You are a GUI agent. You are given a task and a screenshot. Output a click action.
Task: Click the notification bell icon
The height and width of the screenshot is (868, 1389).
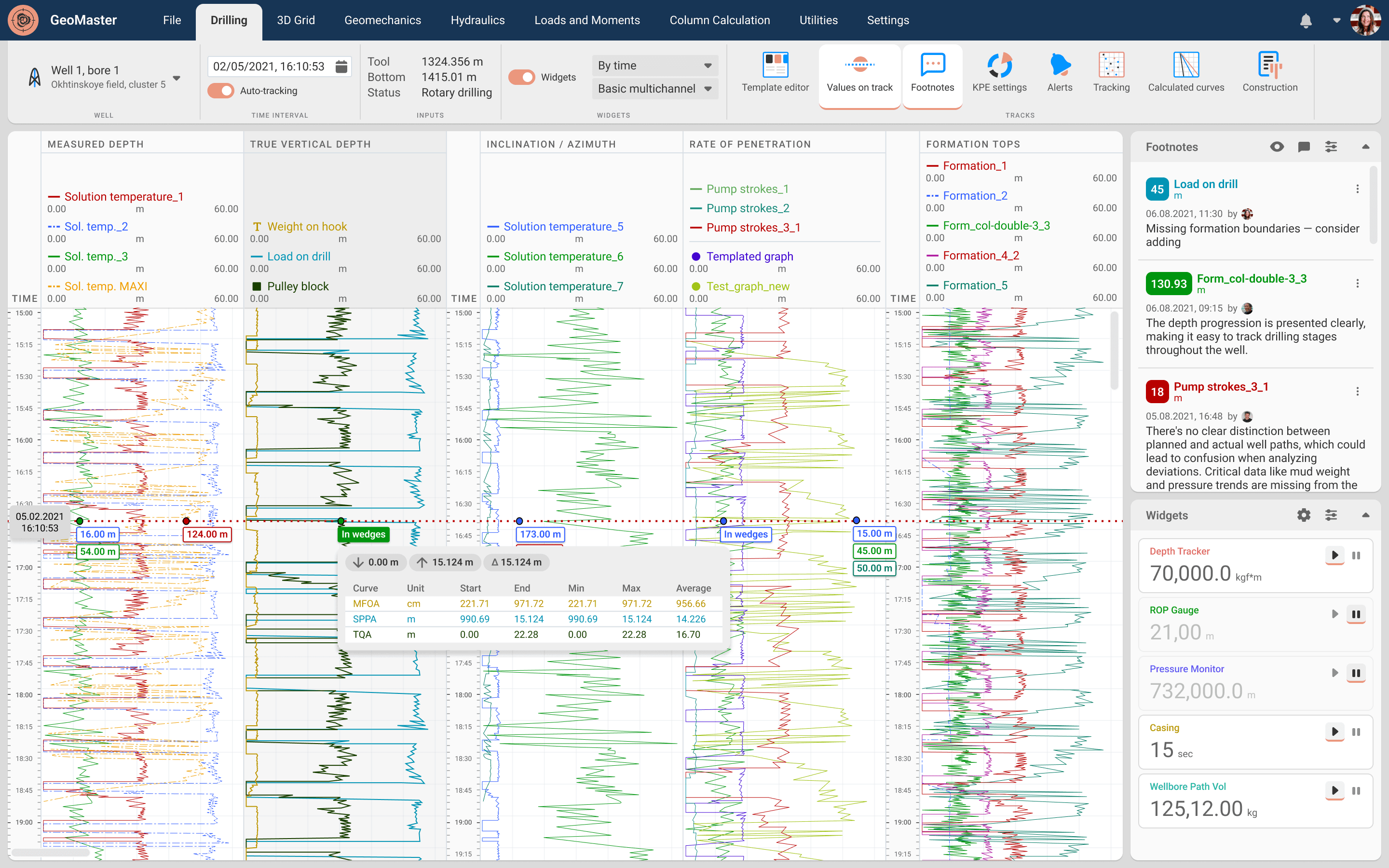1306,21
